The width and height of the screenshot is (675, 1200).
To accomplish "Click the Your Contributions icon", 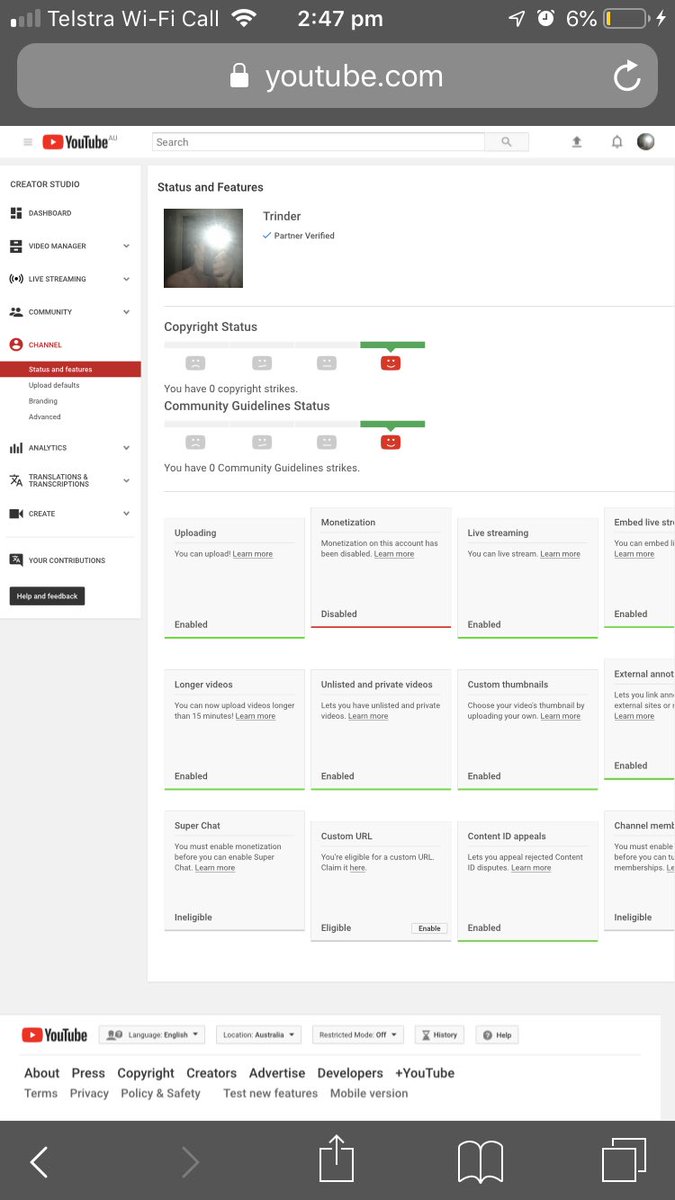I will tap(16, 560).
